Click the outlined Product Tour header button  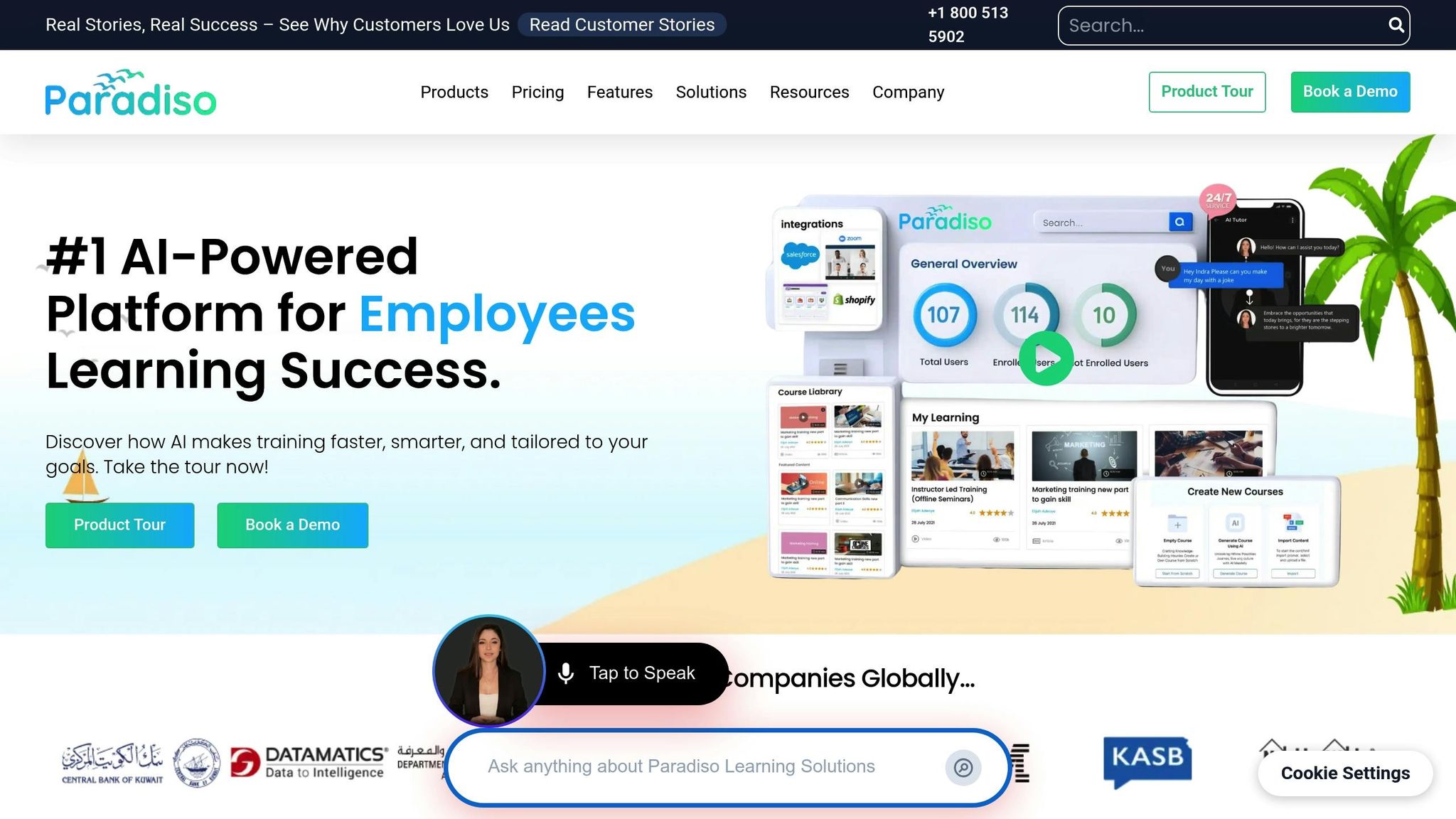(x=1206, y=92)
